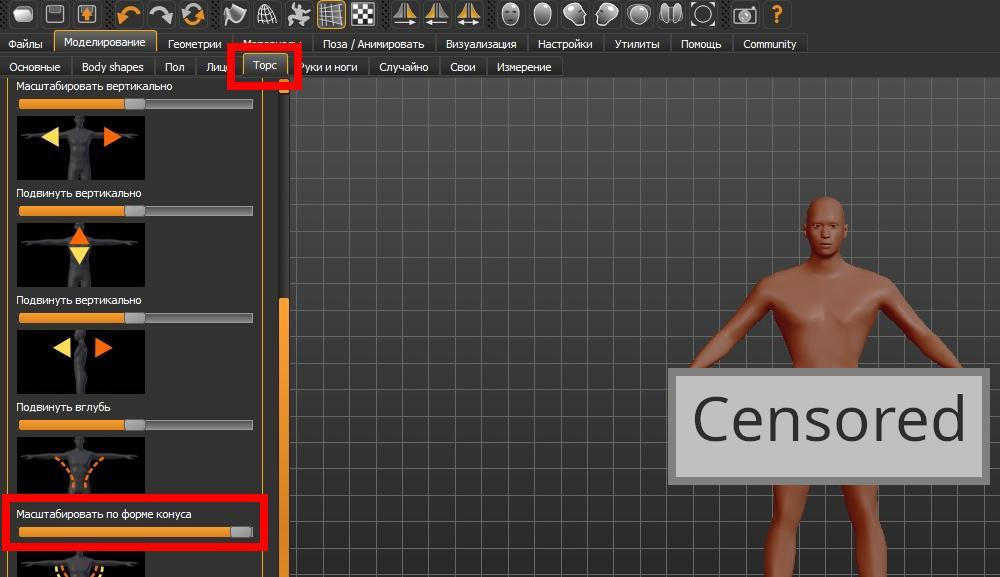Go to the Визуализация tab
1000x577 pixels.
(481, 44)
